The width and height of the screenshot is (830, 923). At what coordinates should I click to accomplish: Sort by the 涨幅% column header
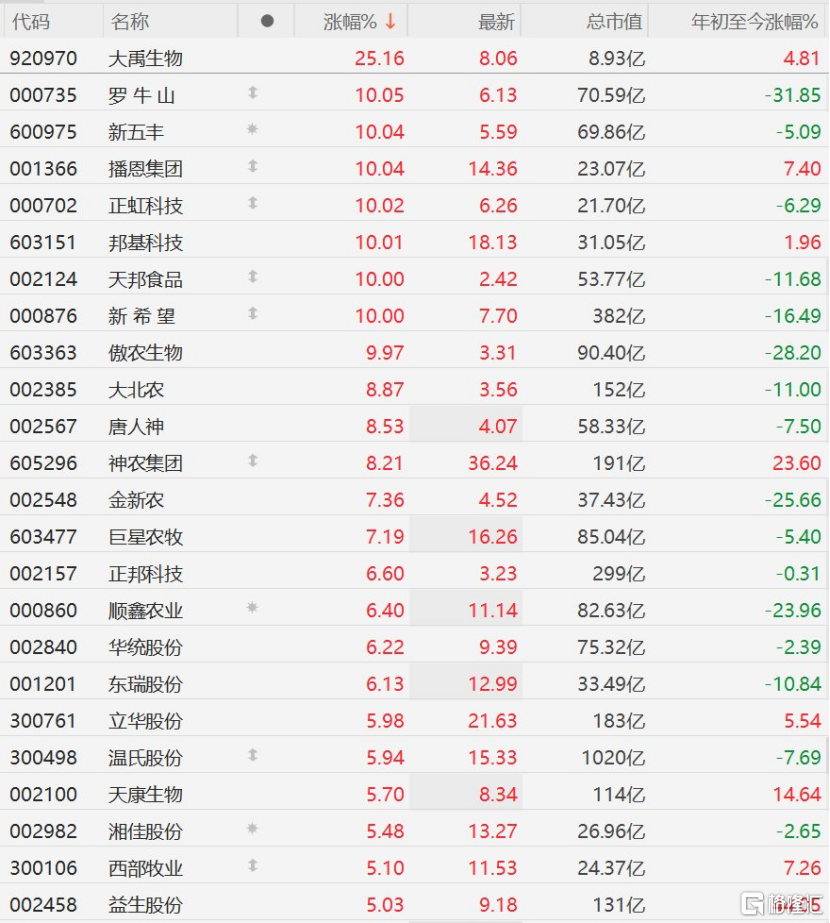point(350,22)
